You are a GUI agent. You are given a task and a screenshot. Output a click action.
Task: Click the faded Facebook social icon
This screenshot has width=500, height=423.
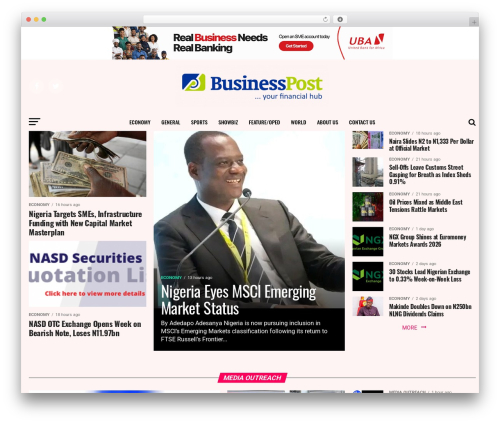pyautogui.click(x=37, y=86)
